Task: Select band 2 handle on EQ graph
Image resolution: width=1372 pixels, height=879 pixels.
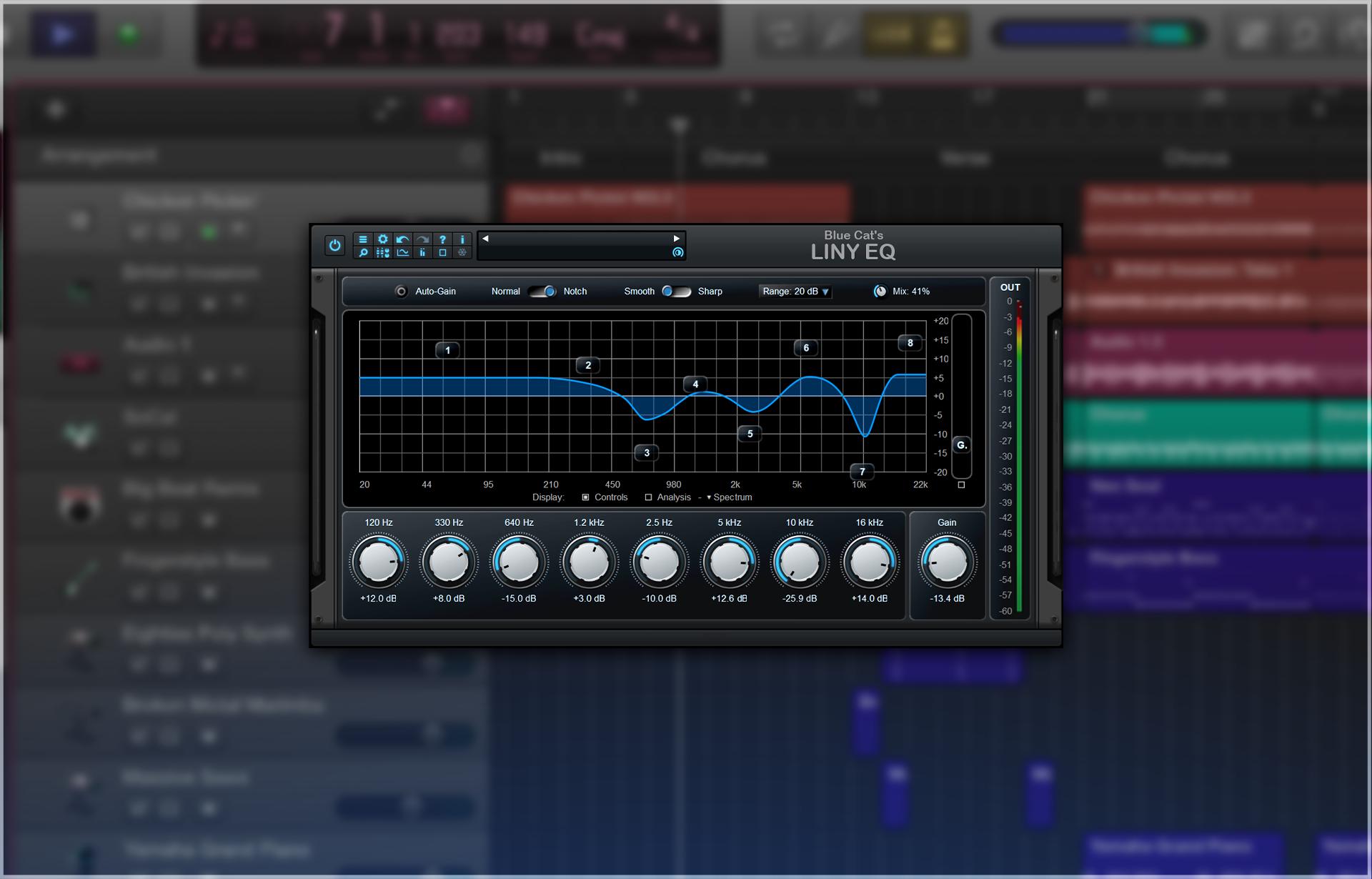Action: coord(588,365)
